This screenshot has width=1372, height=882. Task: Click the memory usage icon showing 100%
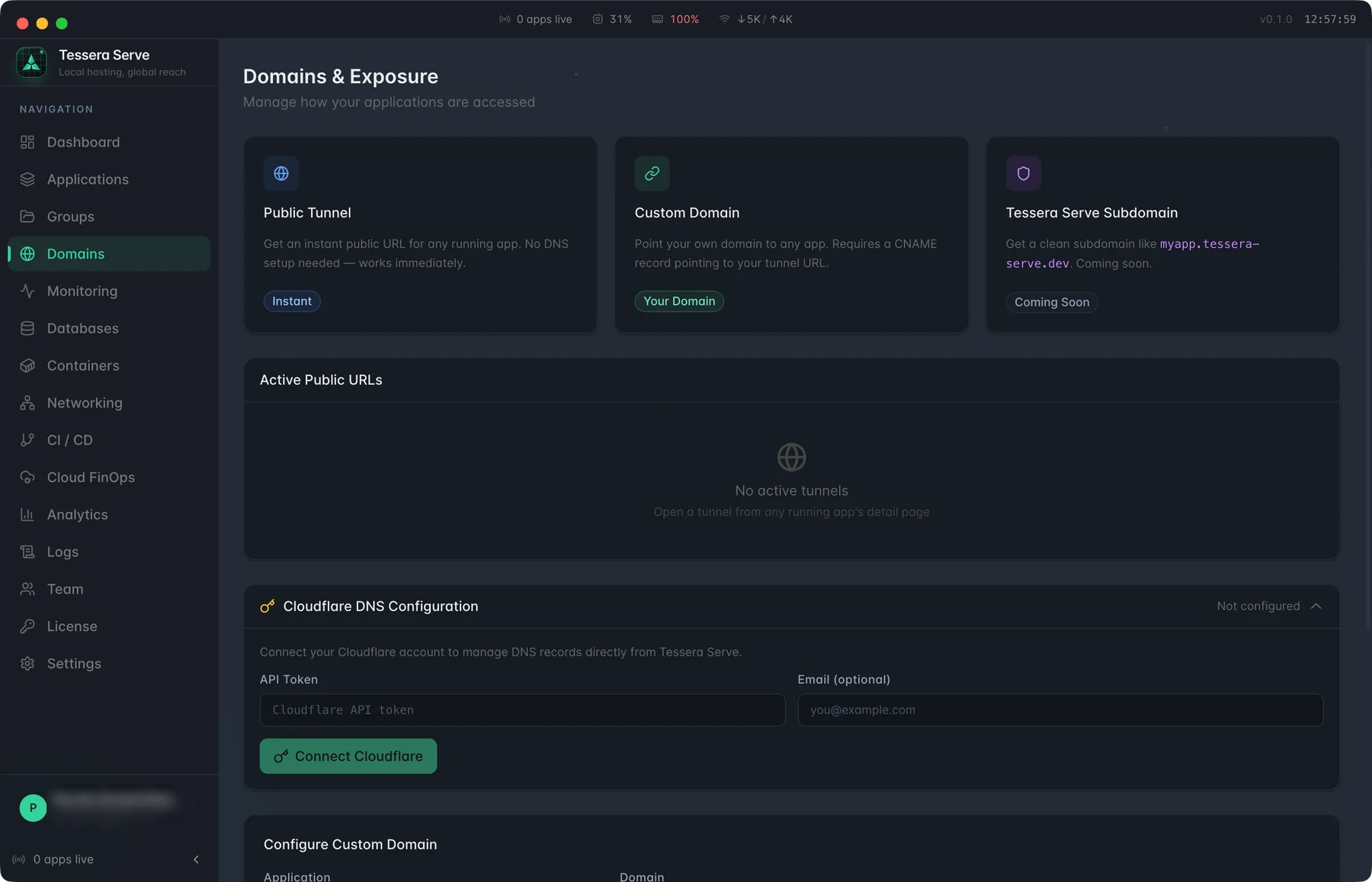tap(657, 19)
